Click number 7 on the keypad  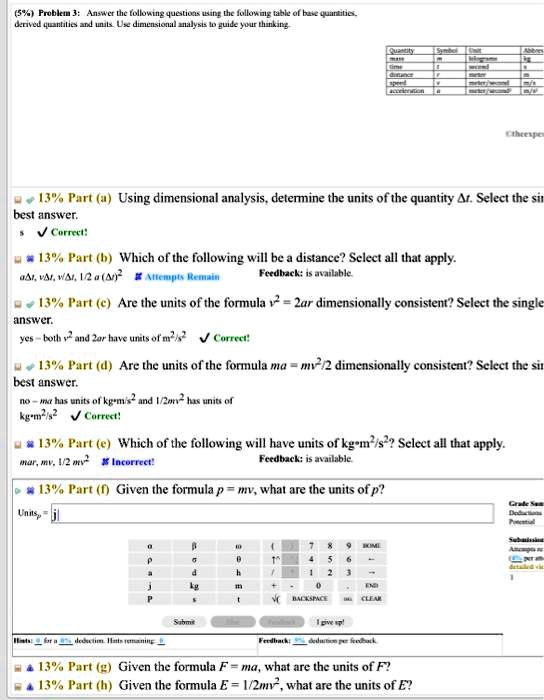311,546
